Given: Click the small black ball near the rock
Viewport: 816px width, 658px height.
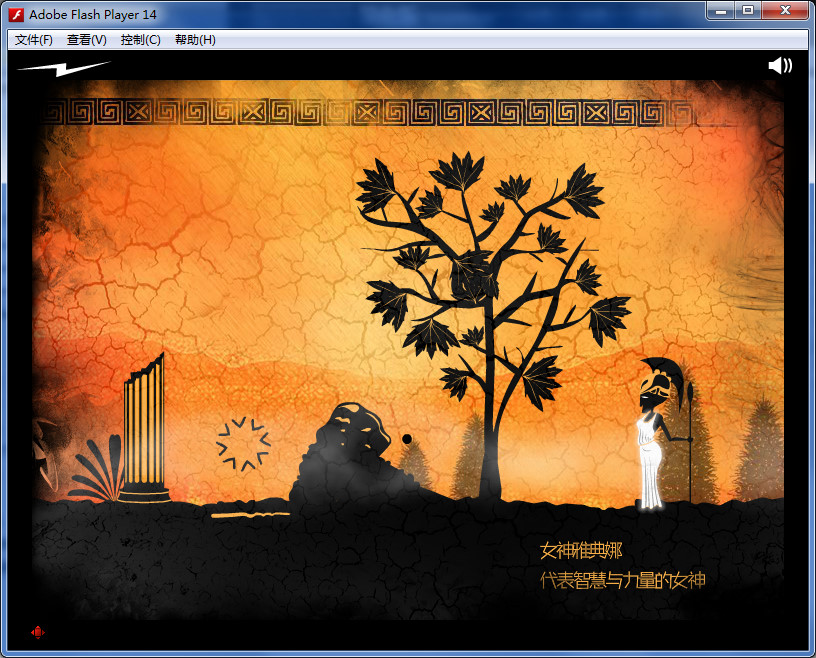Looking at the screenshot, I should 407,439.
